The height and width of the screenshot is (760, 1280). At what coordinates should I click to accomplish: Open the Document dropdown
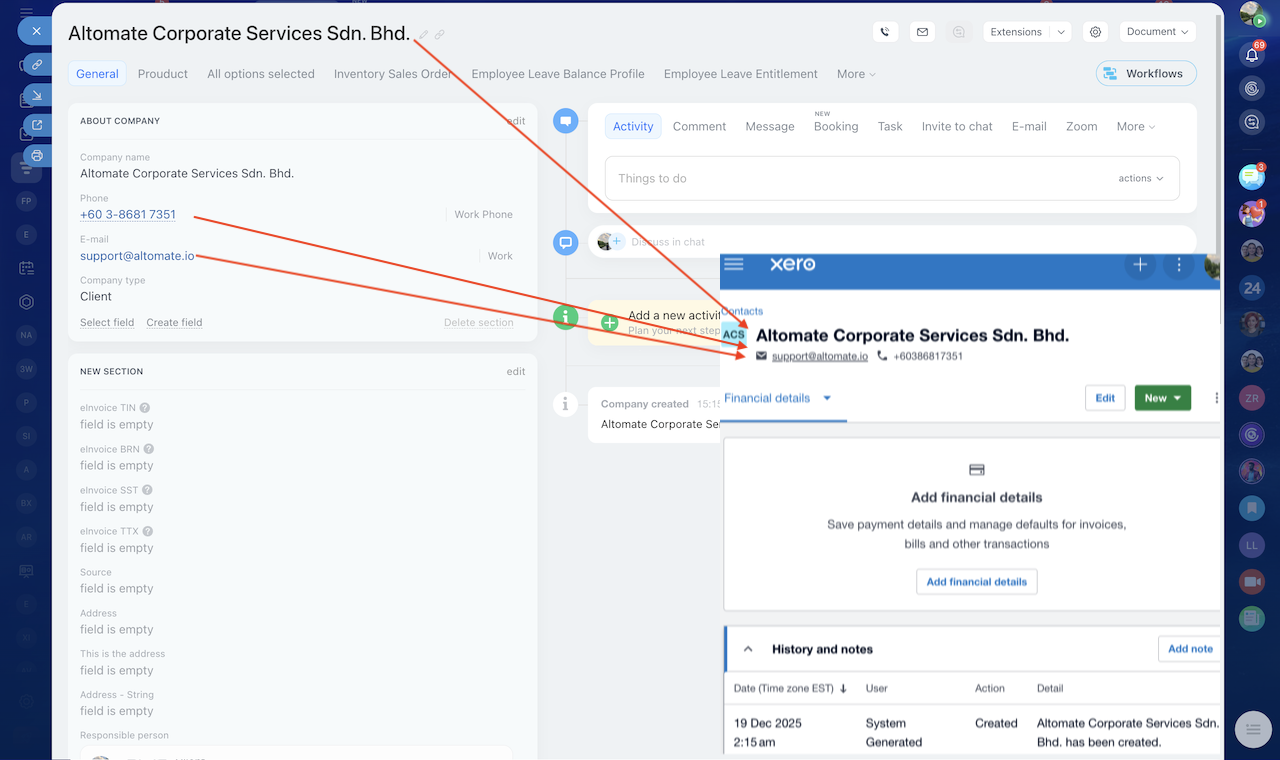[x=1157, y=32]
